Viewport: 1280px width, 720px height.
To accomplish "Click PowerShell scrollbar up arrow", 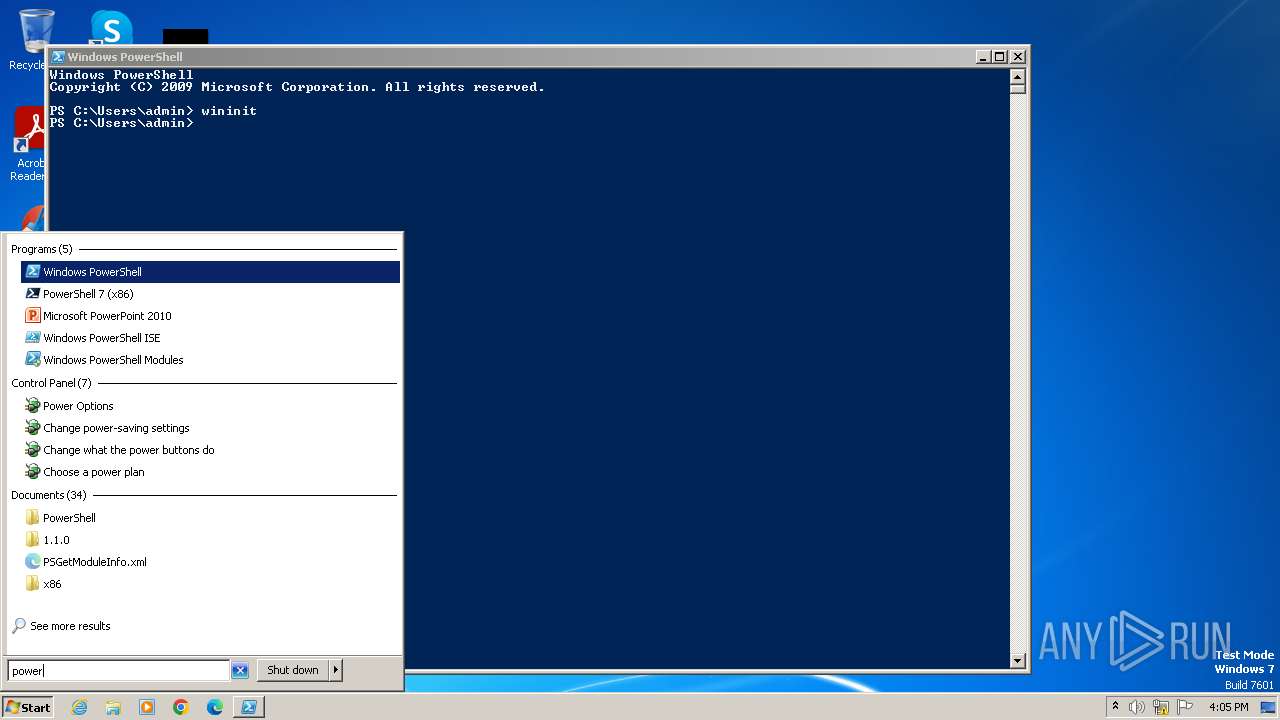I will click(1018, 76).
